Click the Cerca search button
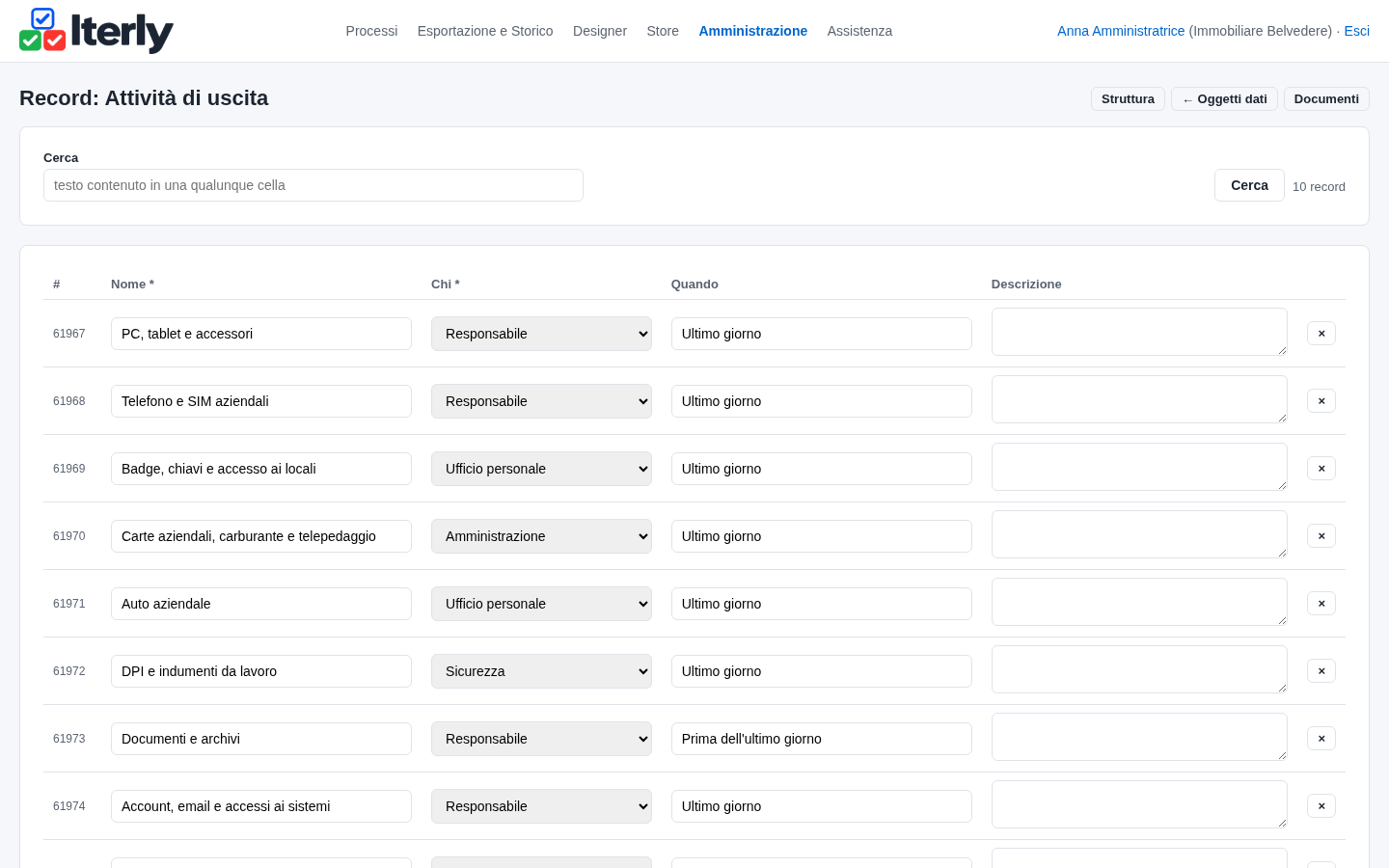The height and width of the screenshot is (868, 1389). [1249, 185]
